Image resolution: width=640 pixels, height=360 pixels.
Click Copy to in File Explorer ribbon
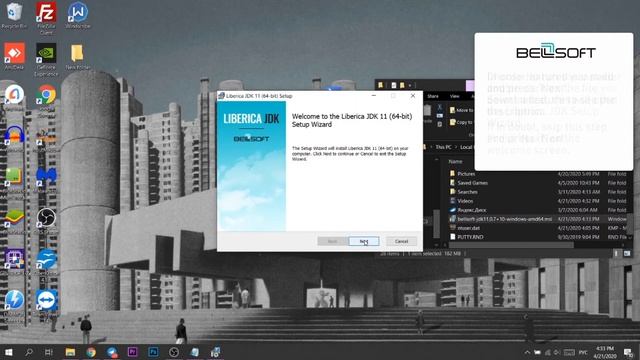pos(461,122)
